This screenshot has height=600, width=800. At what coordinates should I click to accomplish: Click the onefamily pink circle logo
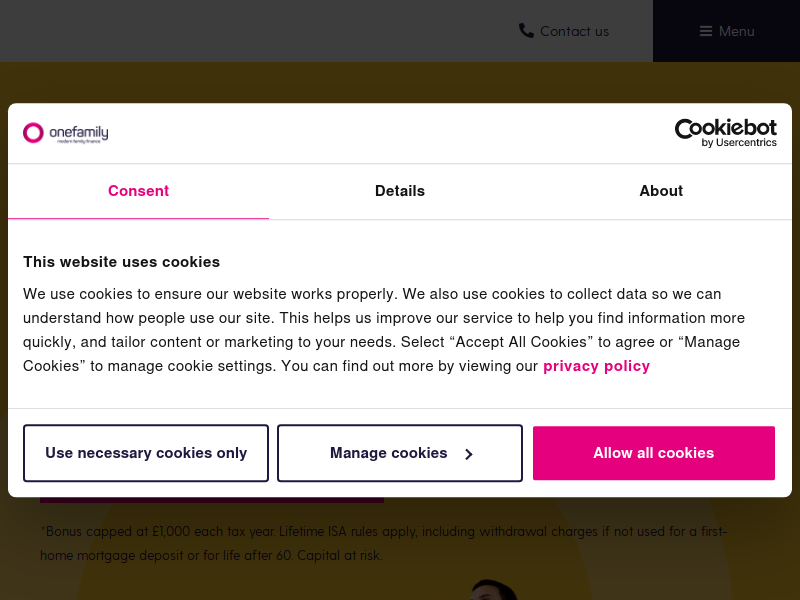pyautogui.click(x=33, y=133)
